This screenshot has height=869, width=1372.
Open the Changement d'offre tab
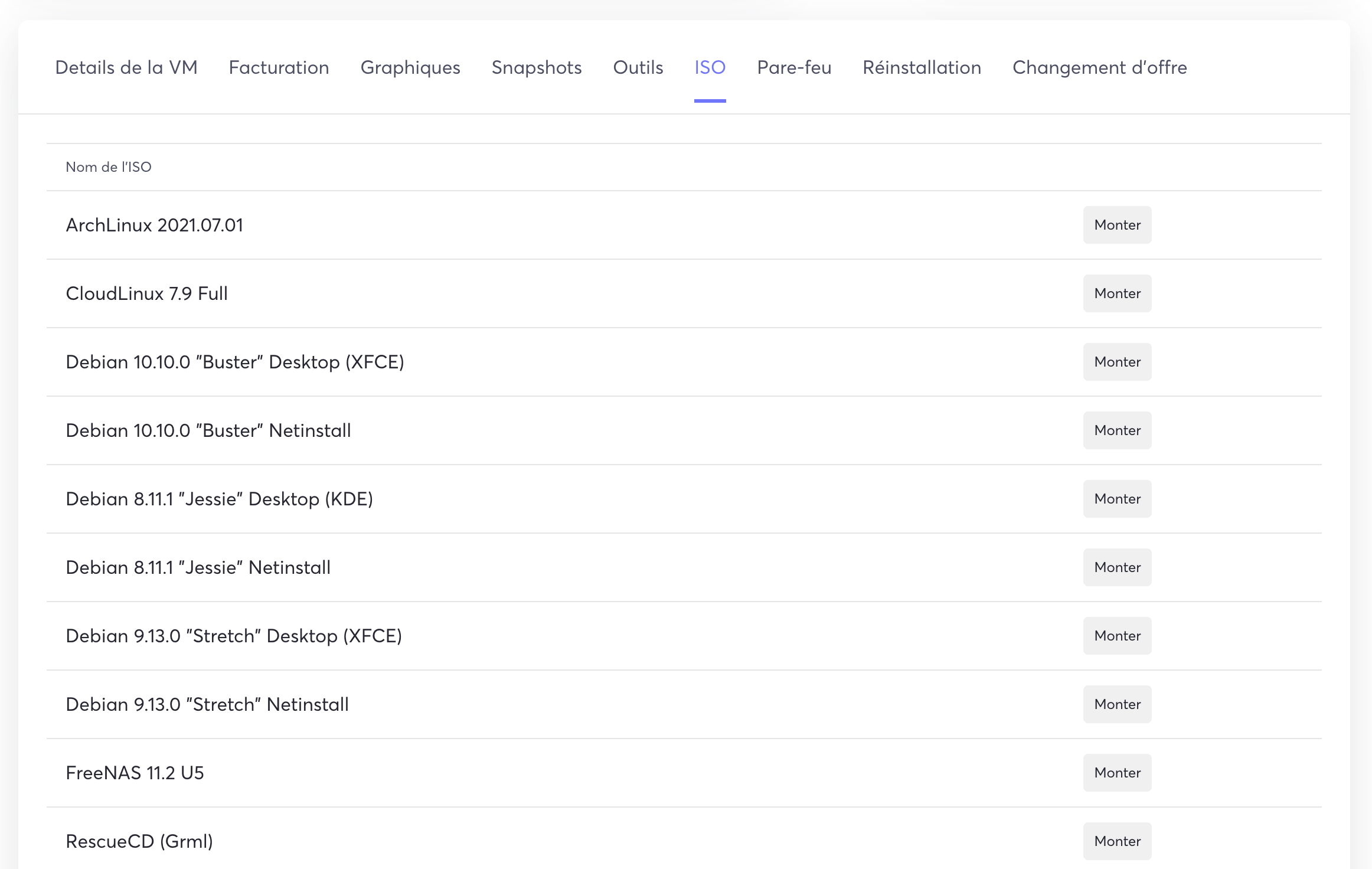pyautogui.click(x=1100, y=67)
